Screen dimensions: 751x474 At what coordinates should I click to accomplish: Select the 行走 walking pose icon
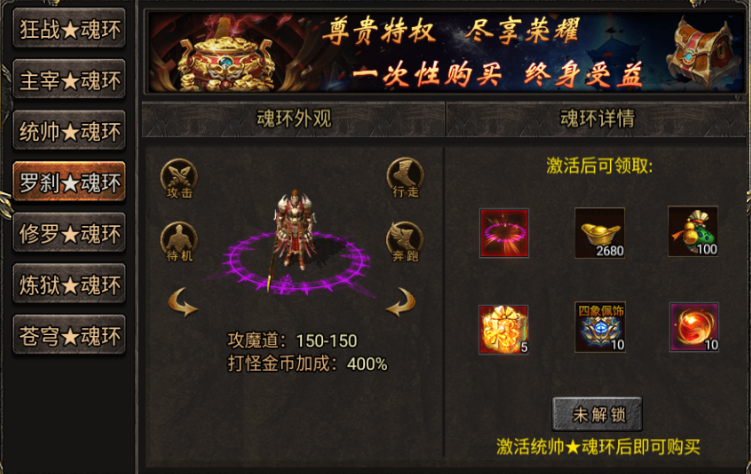click(405, 178)
